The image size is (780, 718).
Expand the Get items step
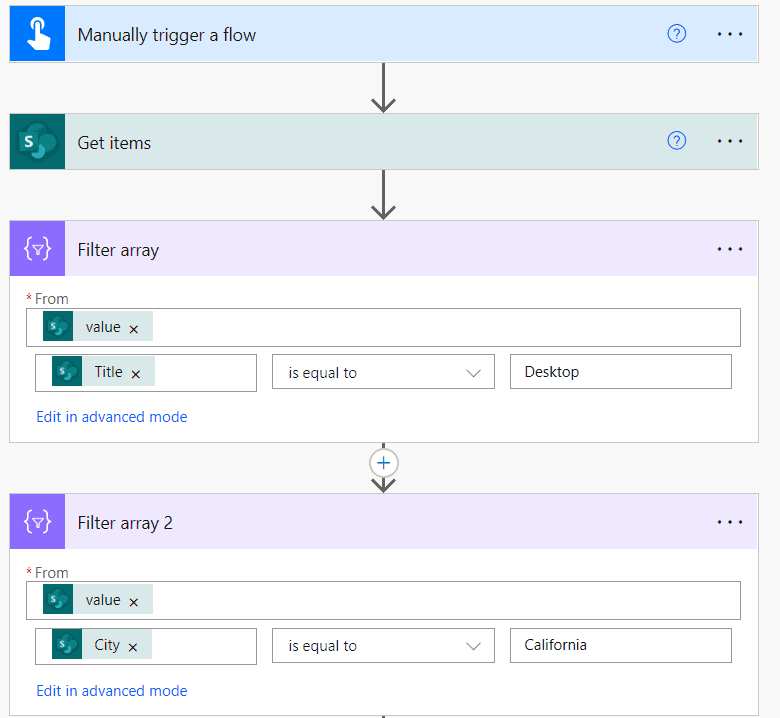tap(384, 142)
